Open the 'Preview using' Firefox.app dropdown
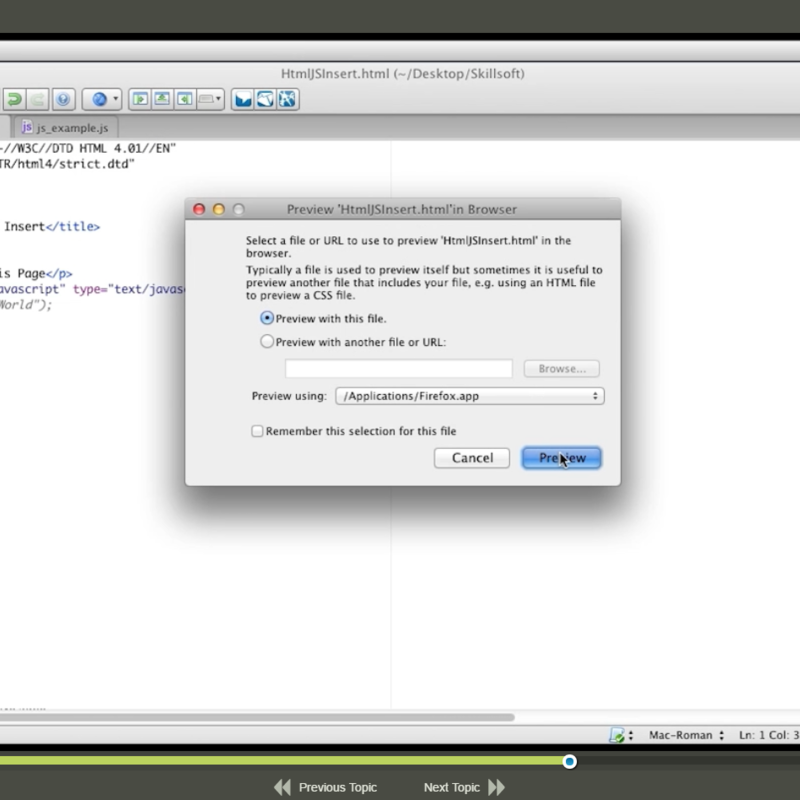This screenshot has width=800, height=800. pyautogui.click(x=470, y=396)
